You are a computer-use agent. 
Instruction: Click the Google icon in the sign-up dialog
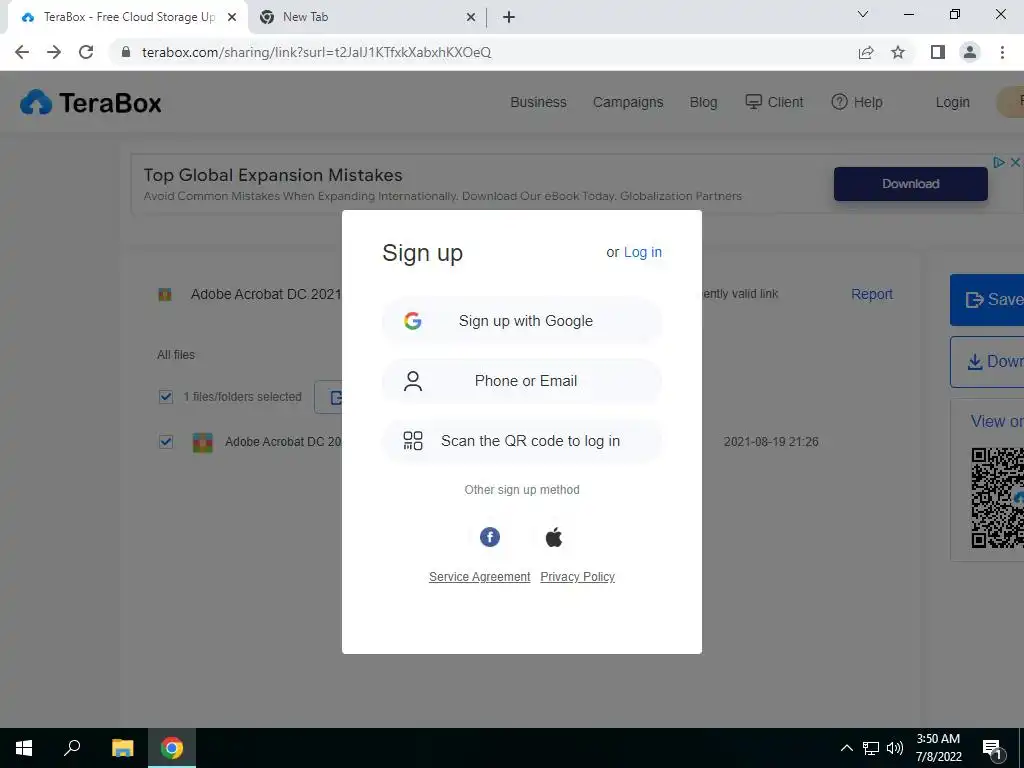click(413, 321)
